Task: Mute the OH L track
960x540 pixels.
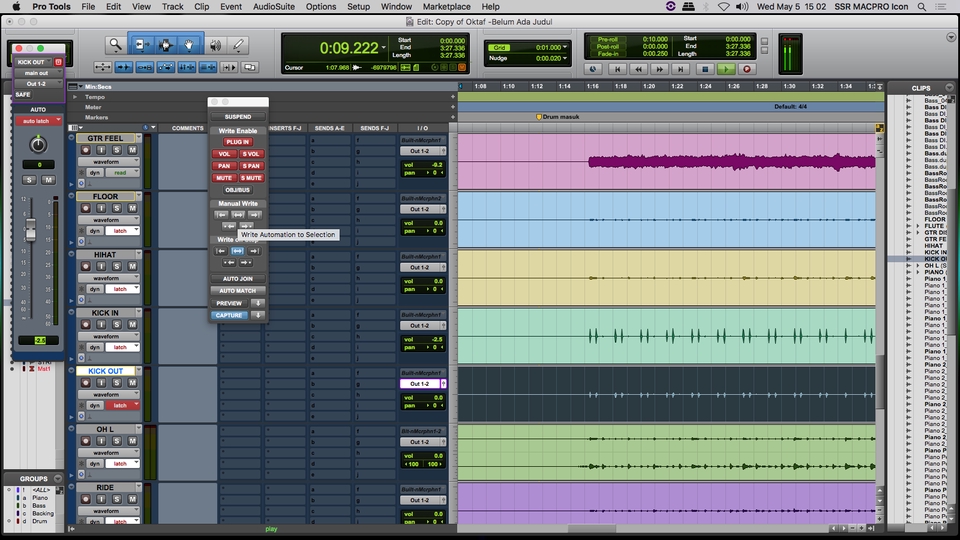Action: [x=132, y=441]
